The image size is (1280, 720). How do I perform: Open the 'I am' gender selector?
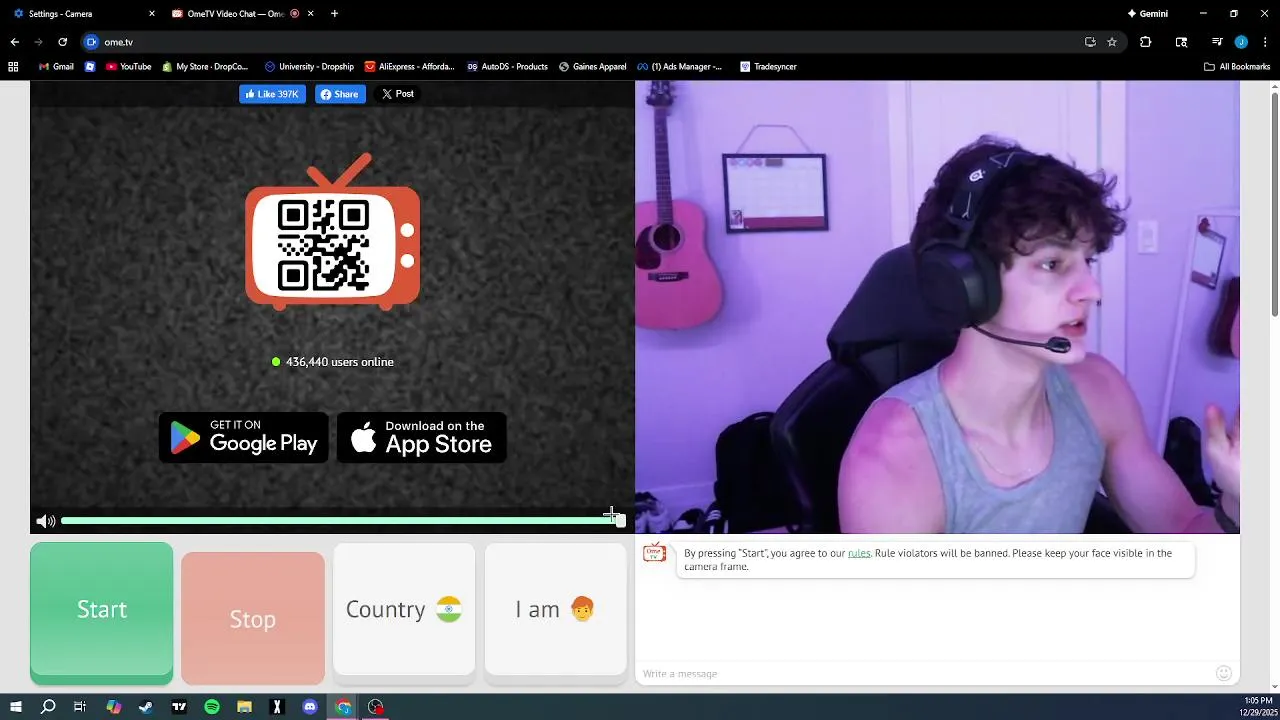point(555,609)
